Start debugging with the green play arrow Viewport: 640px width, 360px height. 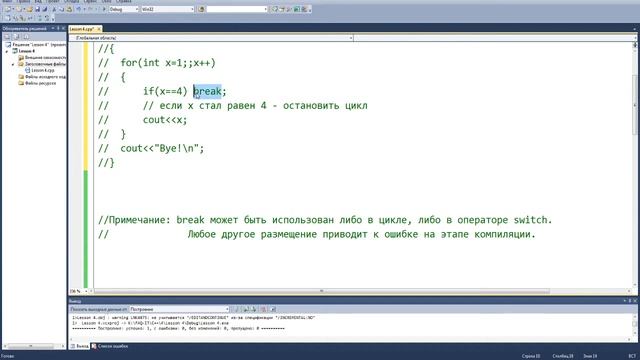[104, 9]
